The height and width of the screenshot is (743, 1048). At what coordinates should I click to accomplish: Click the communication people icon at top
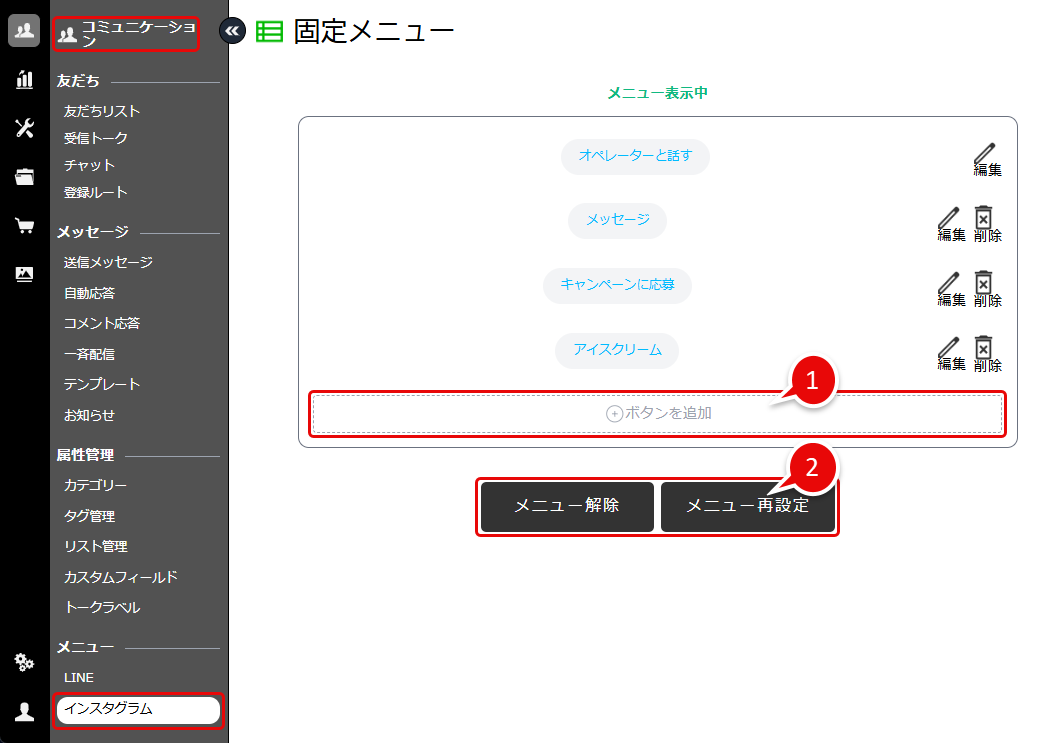click(x=23, y=30)
